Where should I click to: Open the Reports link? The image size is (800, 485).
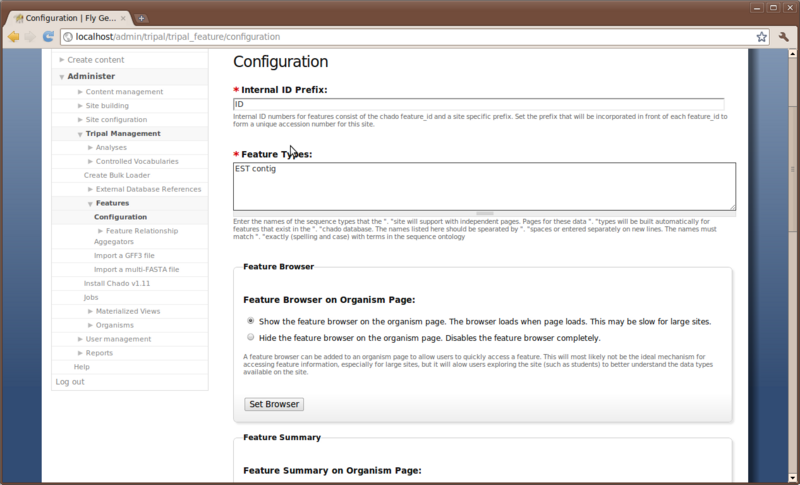click(x=99, y=353)
